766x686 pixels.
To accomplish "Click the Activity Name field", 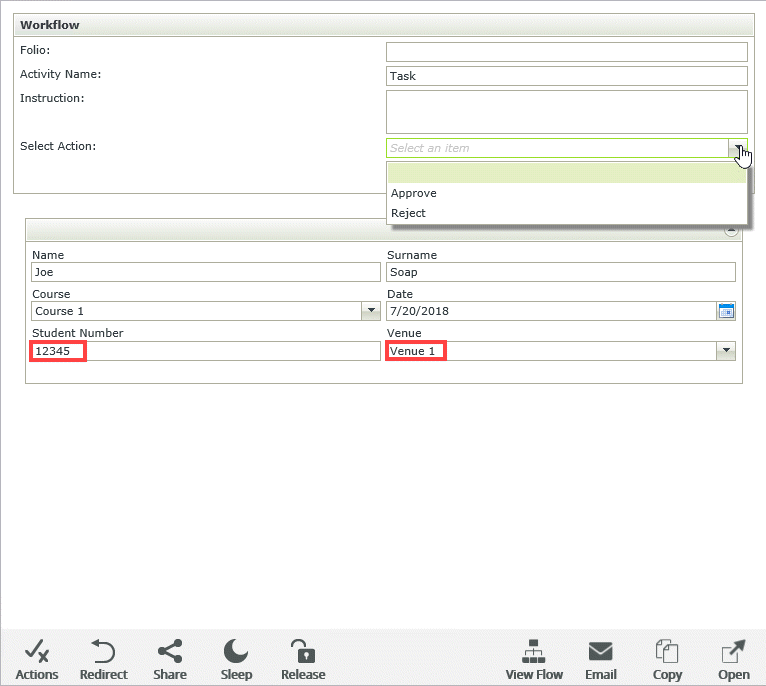I will pos(567,76).
